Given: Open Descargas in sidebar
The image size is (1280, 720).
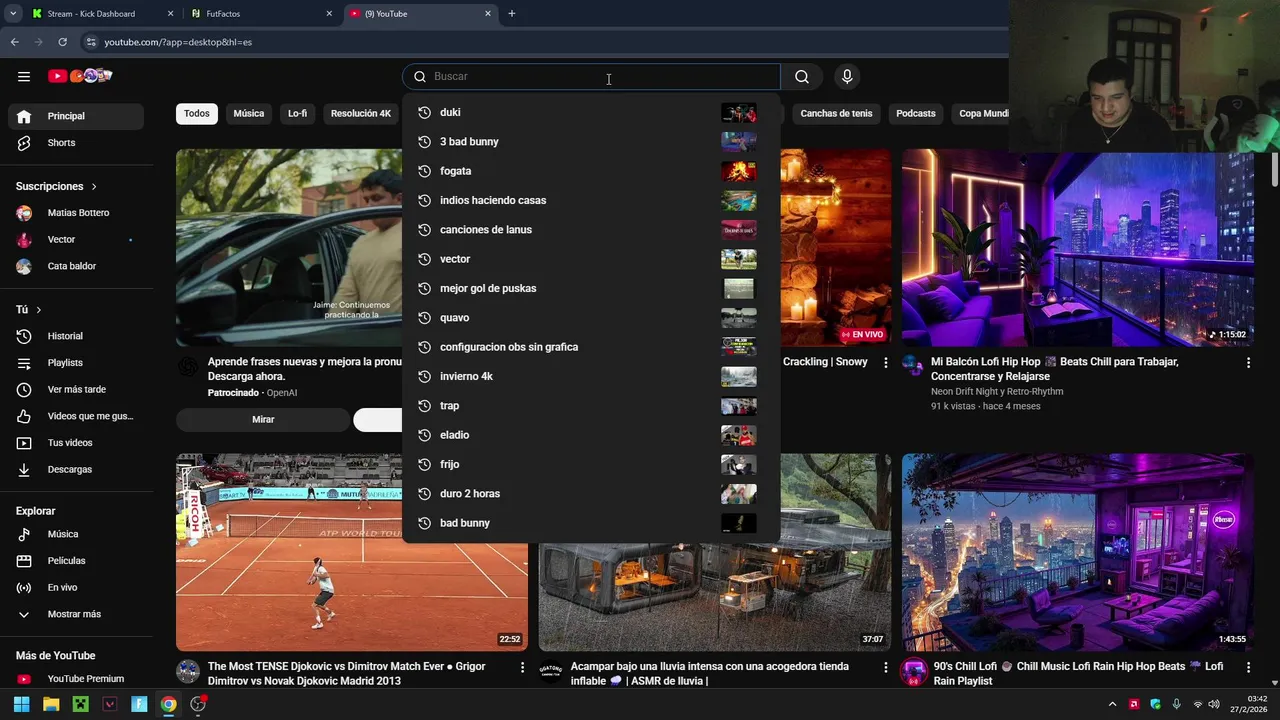Looking at the screenshot, I should [76, 469].
